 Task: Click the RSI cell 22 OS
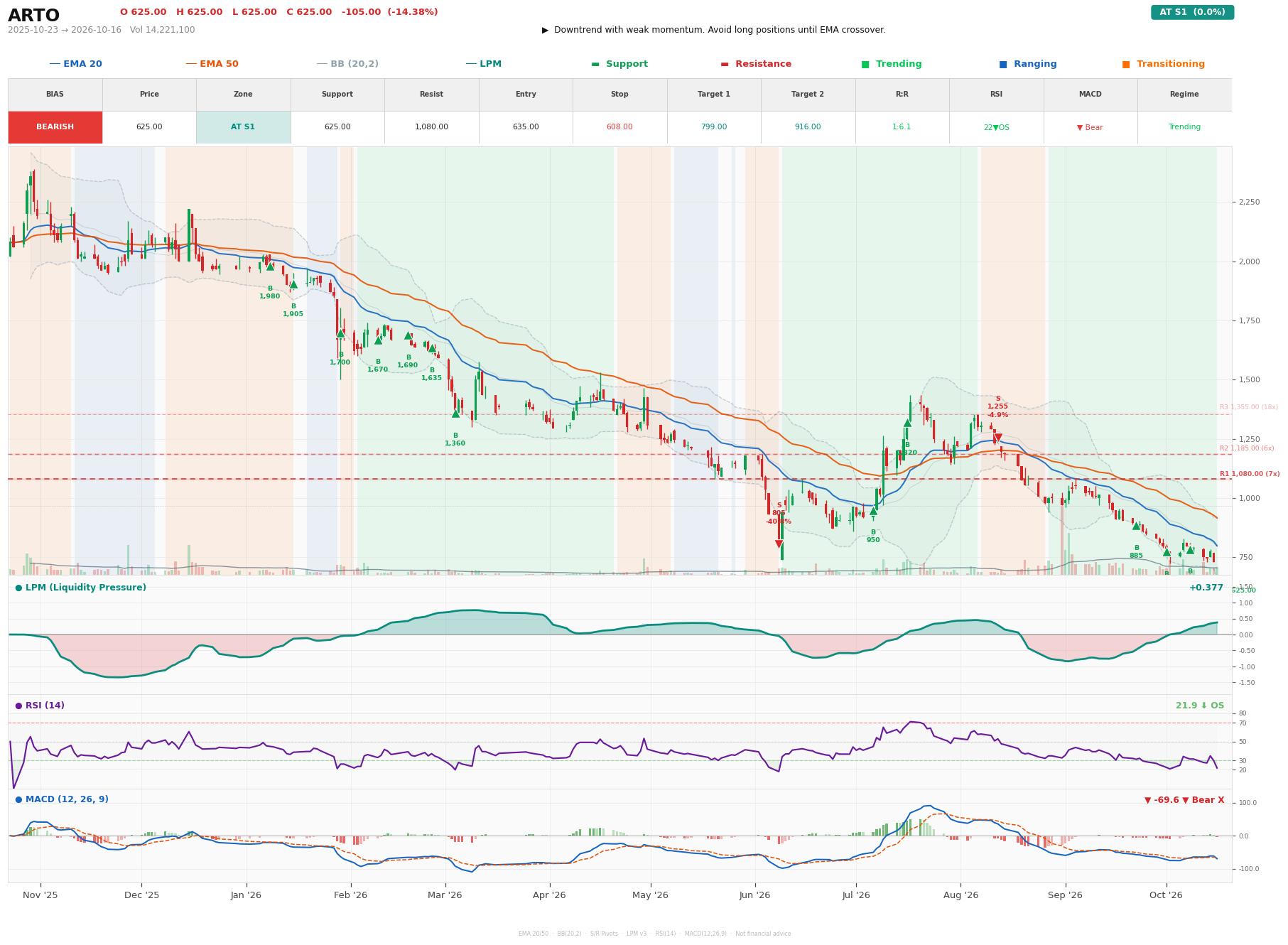click(x=996, y=128)
